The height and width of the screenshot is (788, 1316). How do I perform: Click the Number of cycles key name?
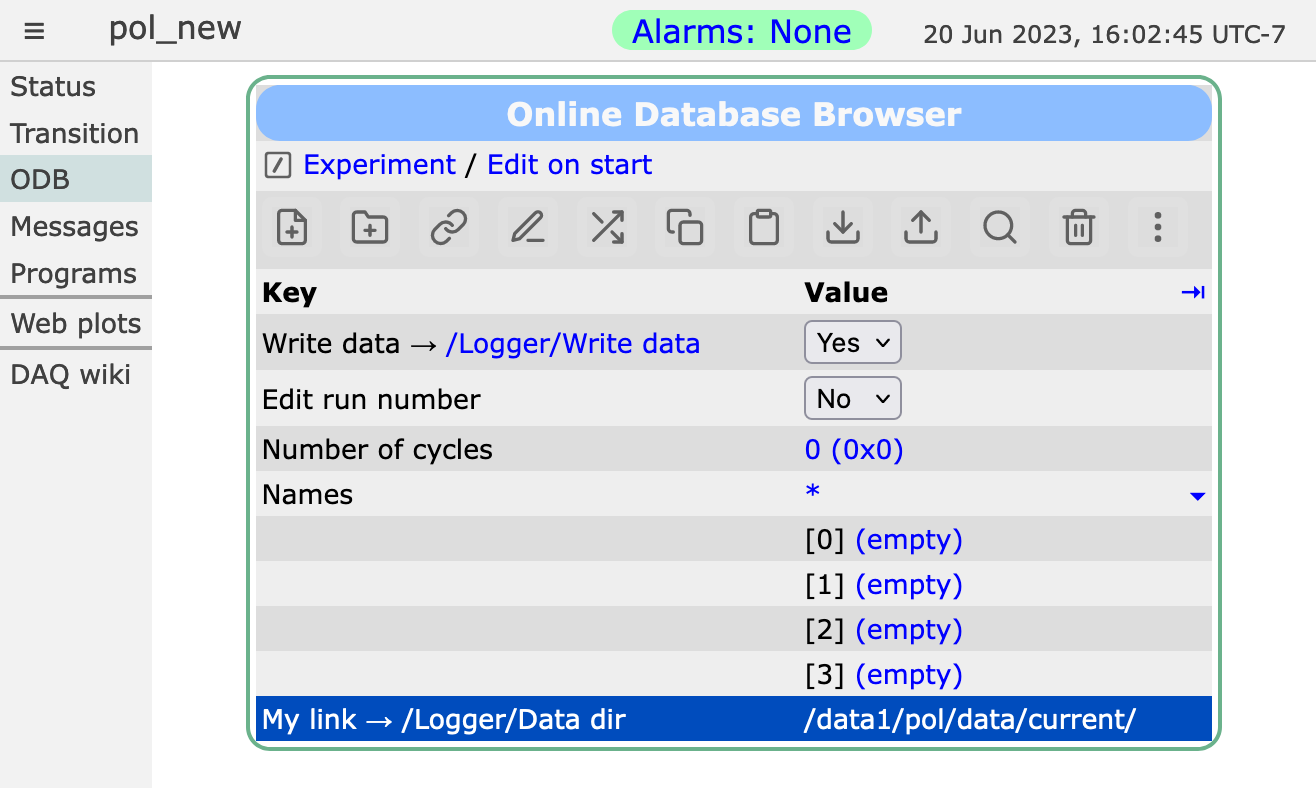click(377, 449)
